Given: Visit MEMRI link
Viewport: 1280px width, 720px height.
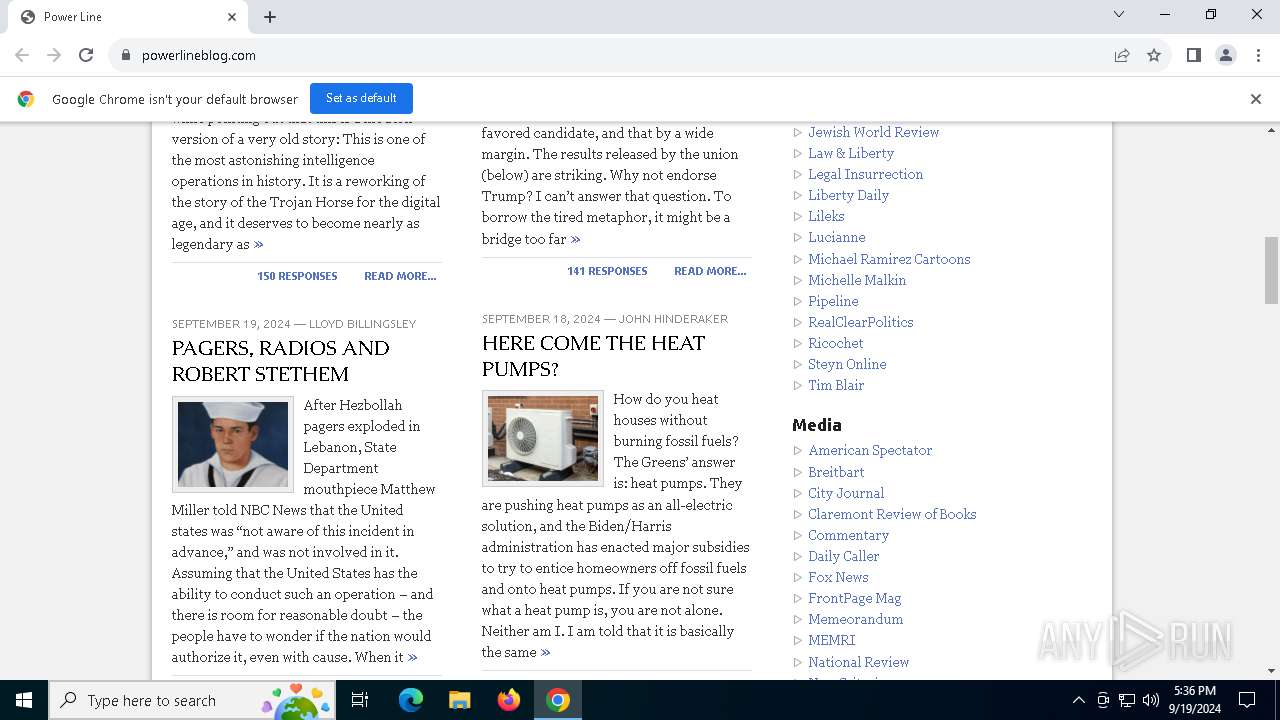Looking at the screenshot, I should 832,640.
